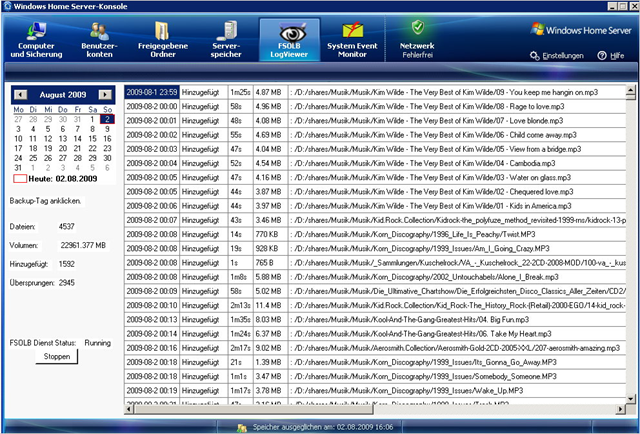Click the 11.4 MB size cell

(x=271, y=305)
